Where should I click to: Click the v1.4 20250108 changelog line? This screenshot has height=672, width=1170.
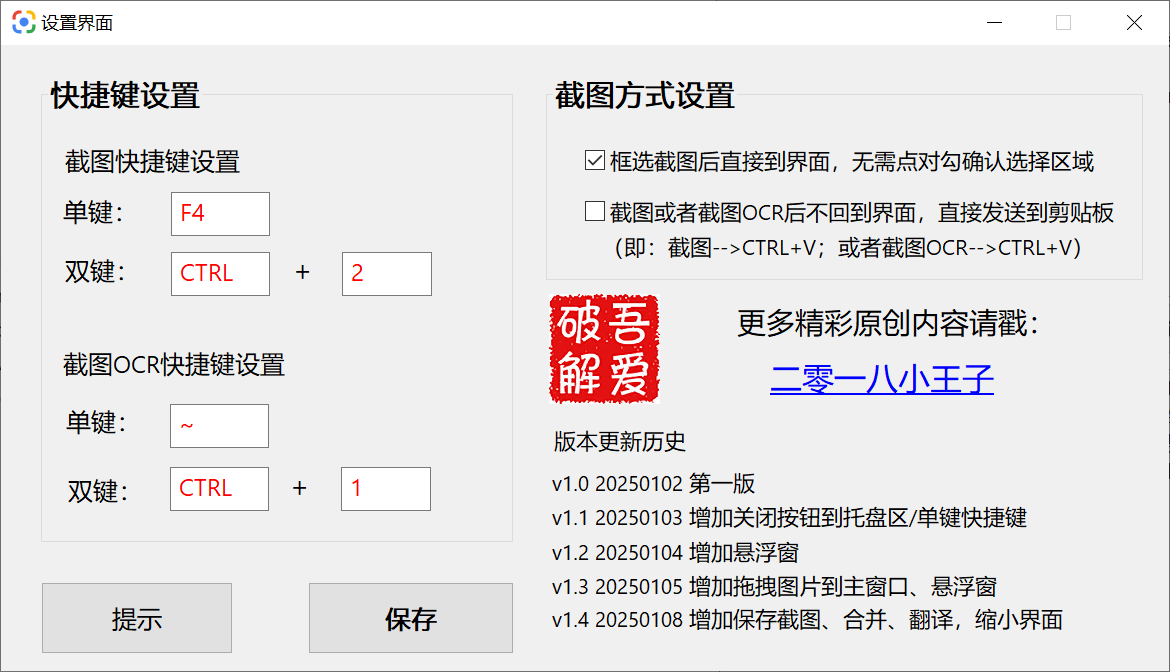click(x=807, y=620)
